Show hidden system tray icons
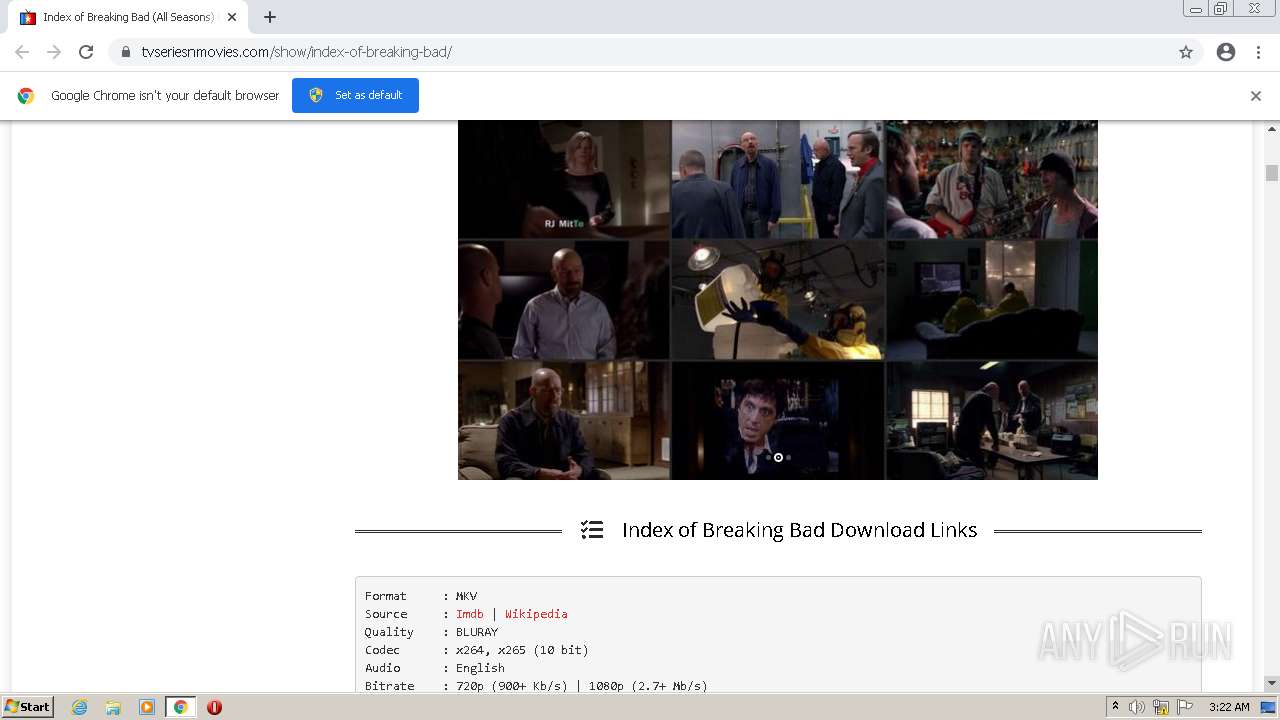1280x720 pixels. point(1116,707)
